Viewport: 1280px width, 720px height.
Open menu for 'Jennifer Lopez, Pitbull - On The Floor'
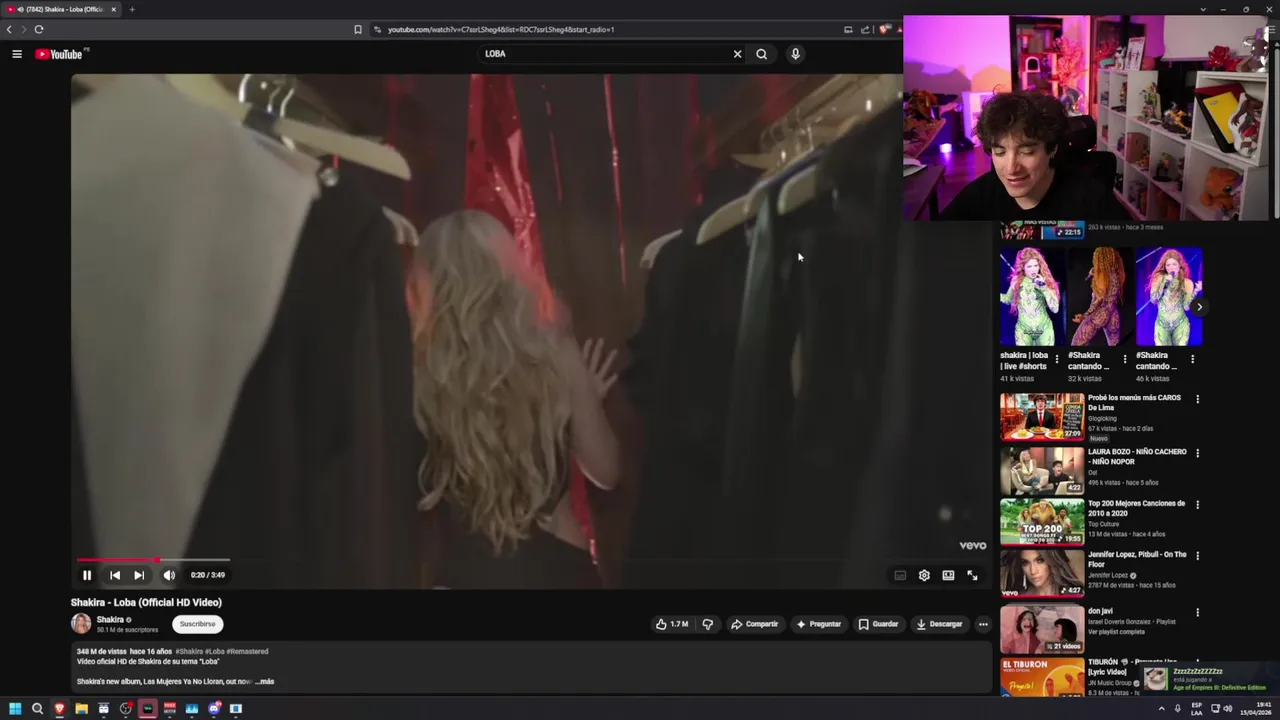point(1197,556)
